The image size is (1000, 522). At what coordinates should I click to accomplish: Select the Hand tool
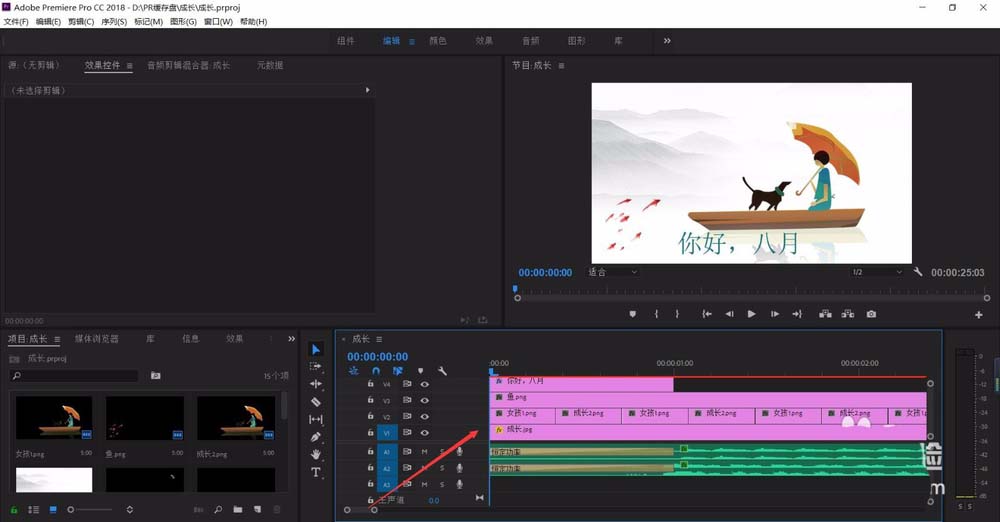coord(316,454)
